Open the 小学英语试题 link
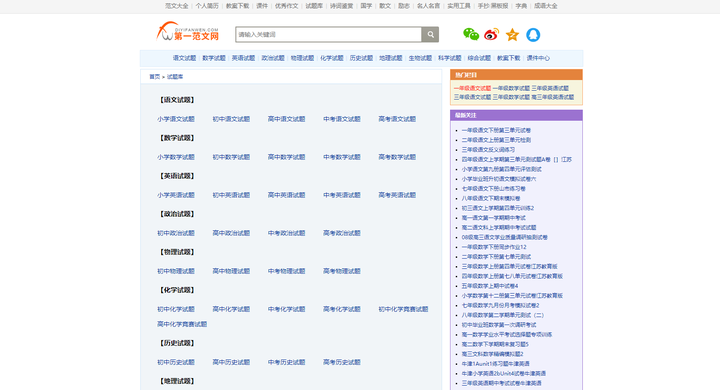 pos(176,195)
